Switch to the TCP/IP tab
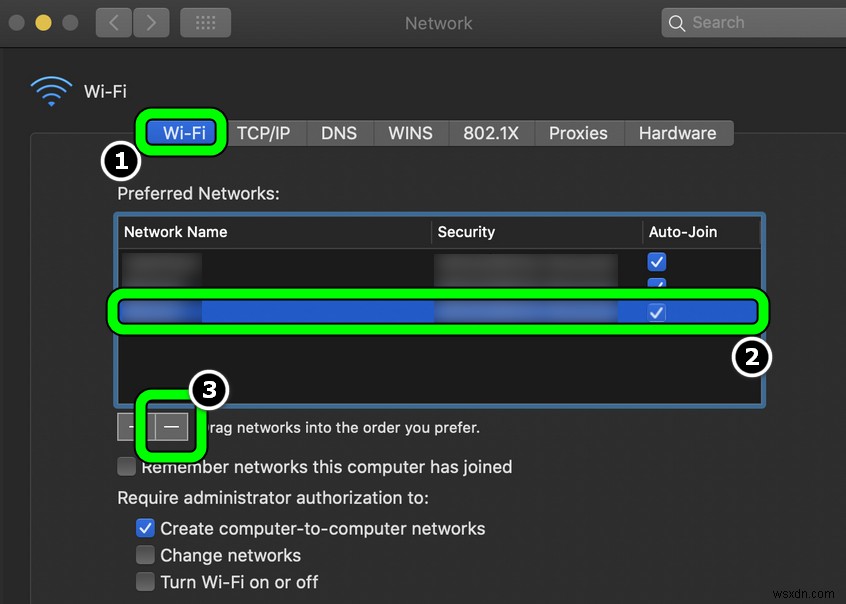The height and width of the screenshot is (604, 846). point(265,132)
